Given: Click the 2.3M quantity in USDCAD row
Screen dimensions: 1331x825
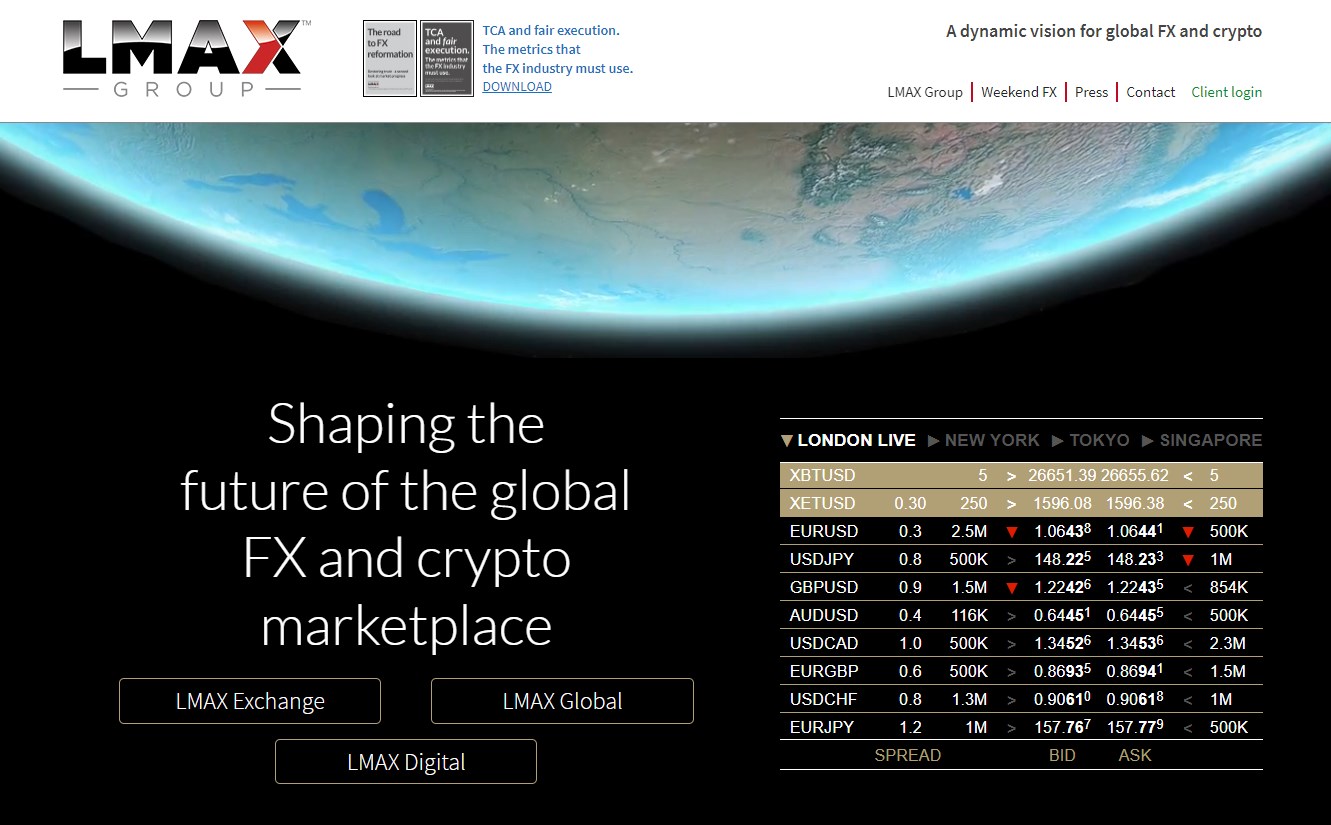Looking at the screenshot, I should coord(1228,643).
